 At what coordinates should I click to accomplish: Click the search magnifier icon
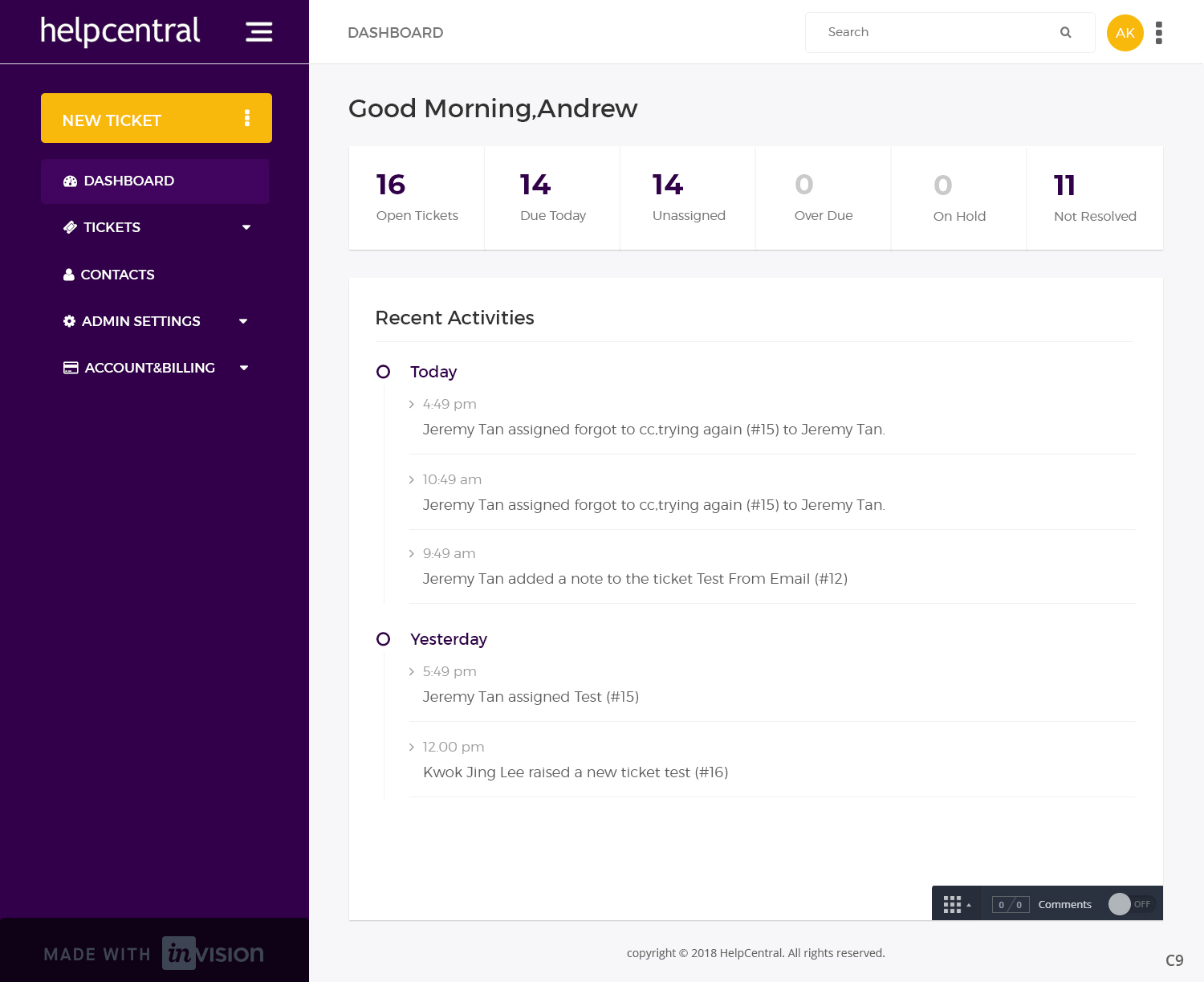(x=1065, y=32)
